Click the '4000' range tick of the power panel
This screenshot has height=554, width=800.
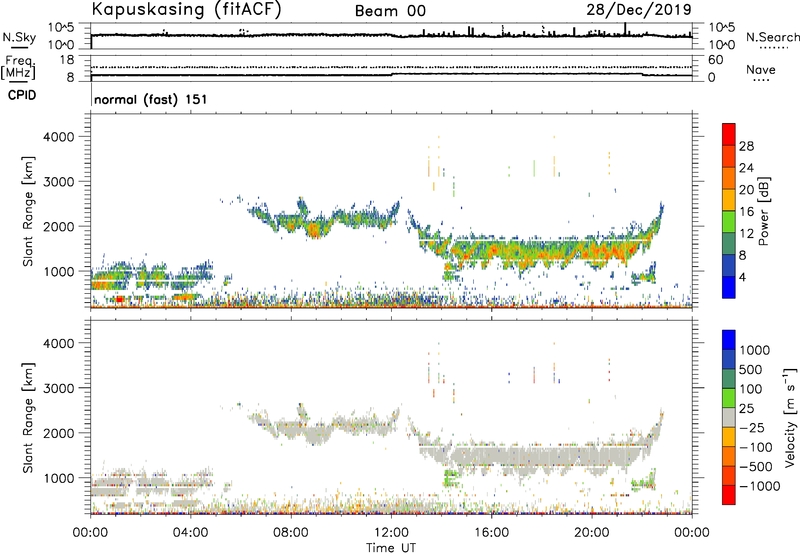tap(59, 137)
